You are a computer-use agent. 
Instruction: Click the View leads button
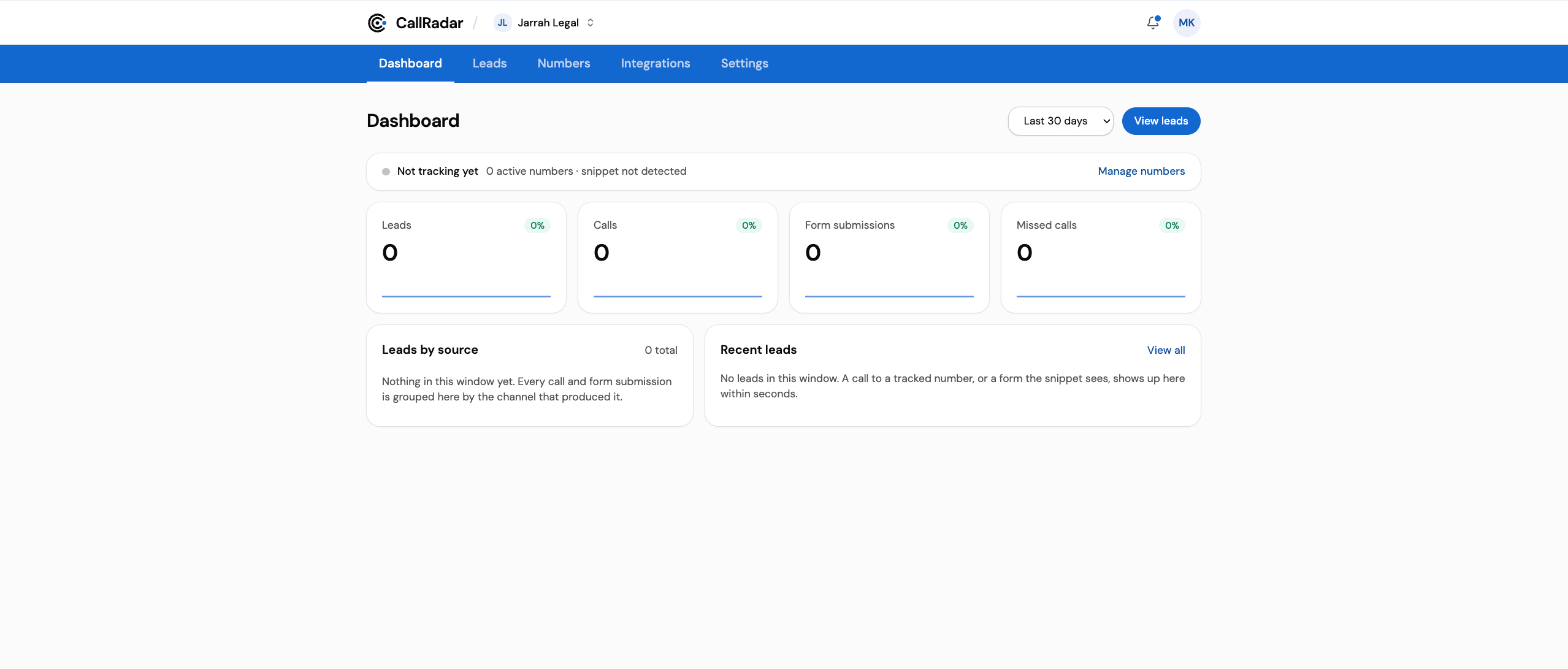click(1161, 121)
